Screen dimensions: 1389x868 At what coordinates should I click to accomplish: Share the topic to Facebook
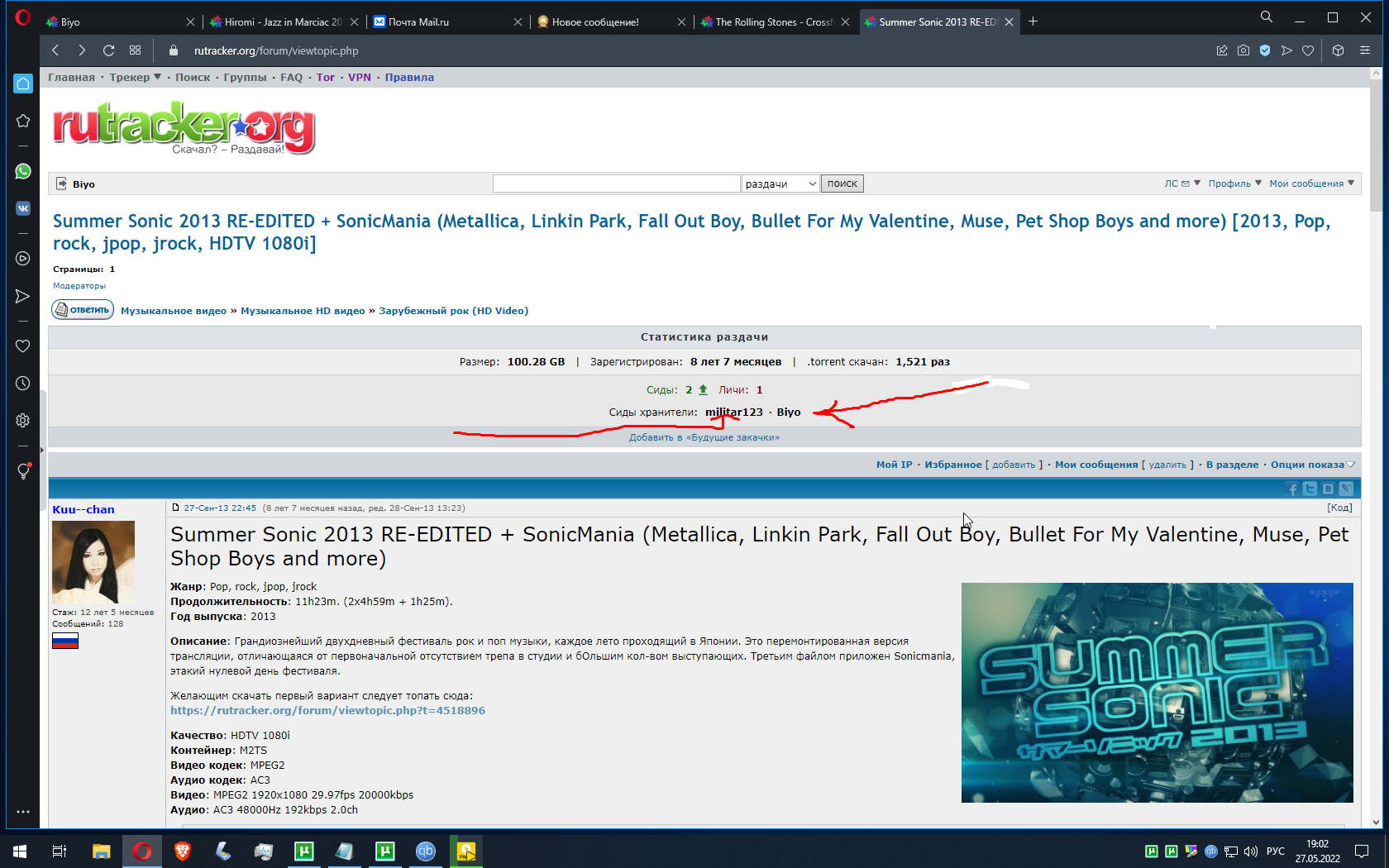coord(1292,489)
